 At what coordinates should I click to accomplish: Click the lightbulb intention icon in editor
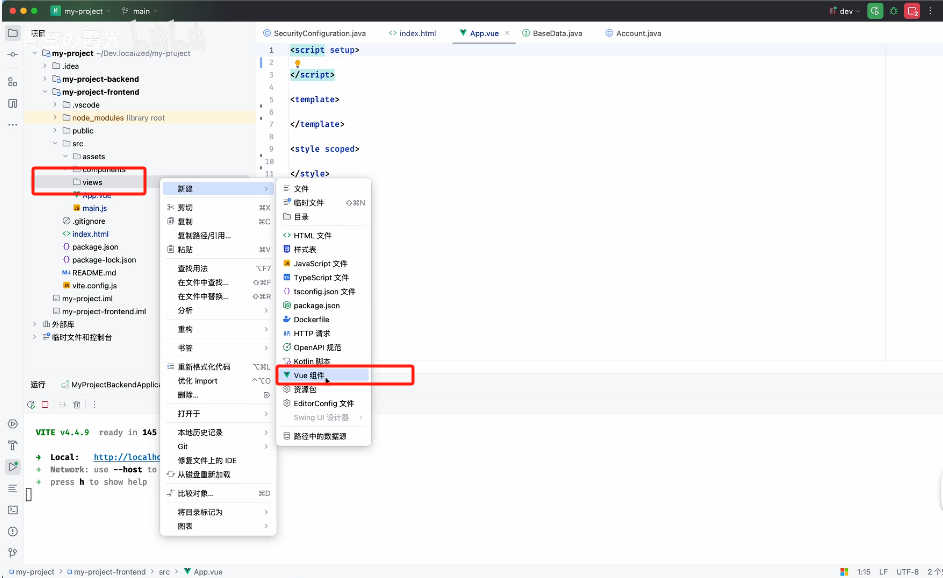click(297, 63)
